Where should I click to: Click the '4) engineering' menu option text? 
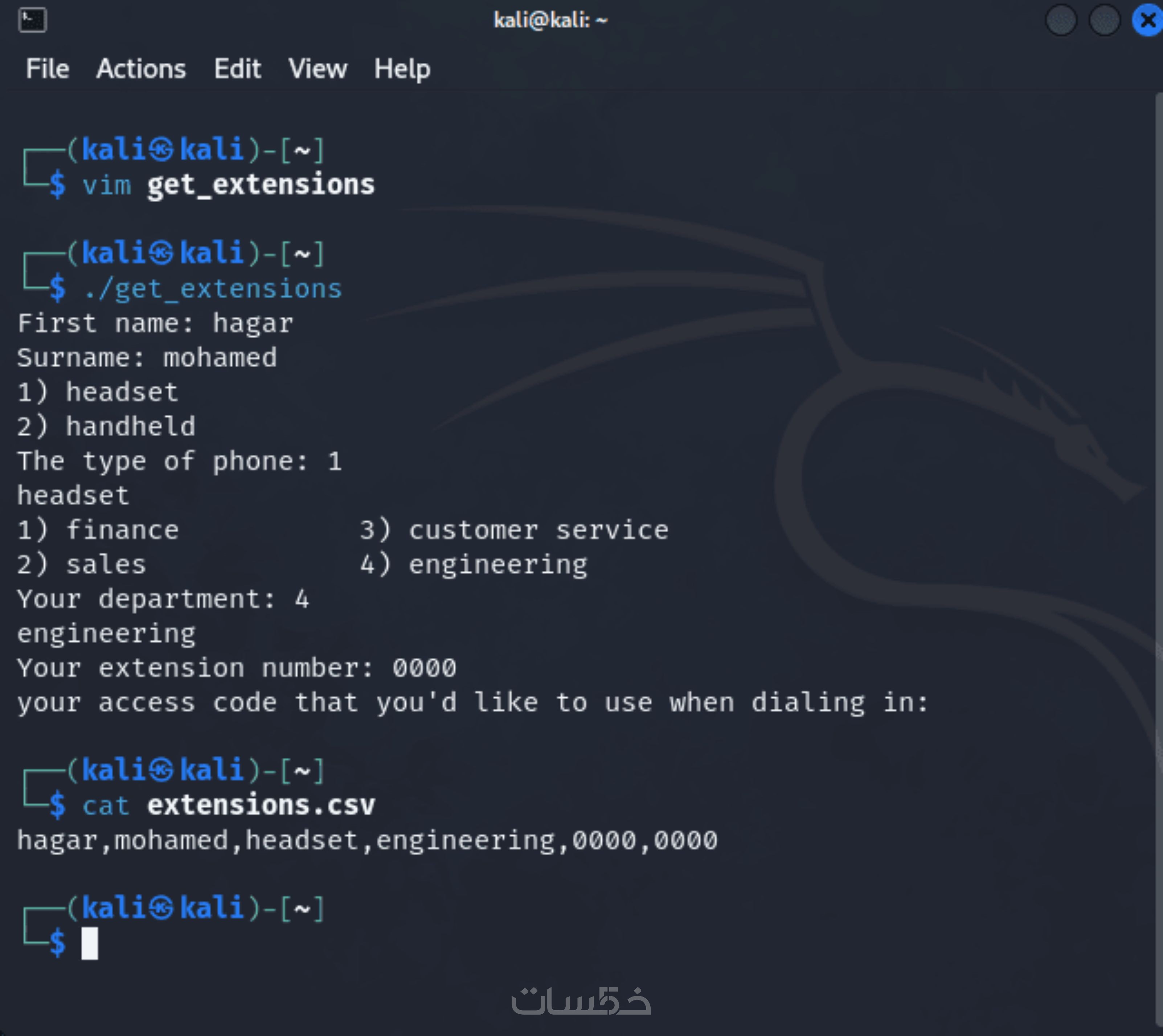coord(474,565)
